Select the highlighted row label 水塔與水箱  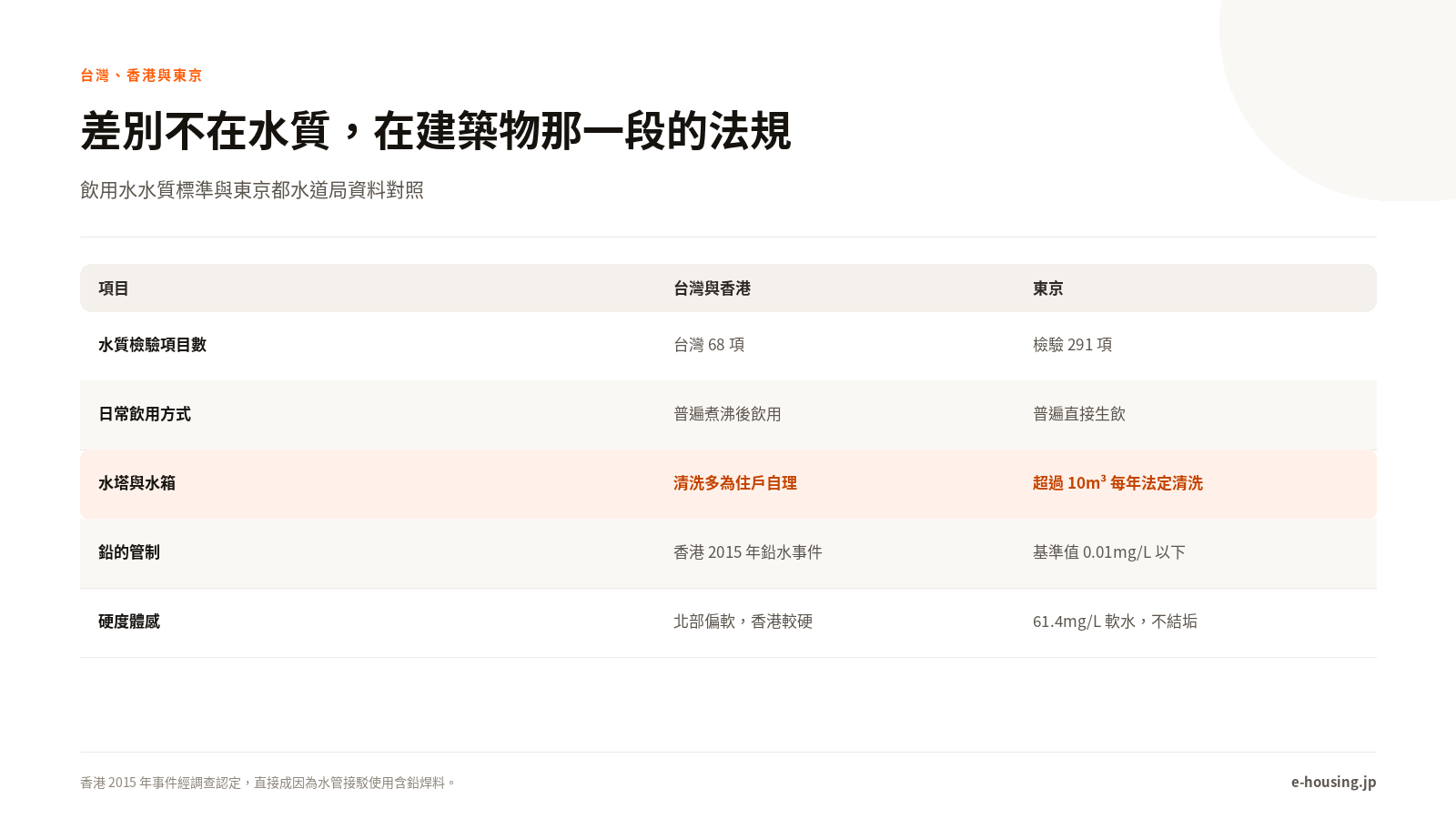136,483
